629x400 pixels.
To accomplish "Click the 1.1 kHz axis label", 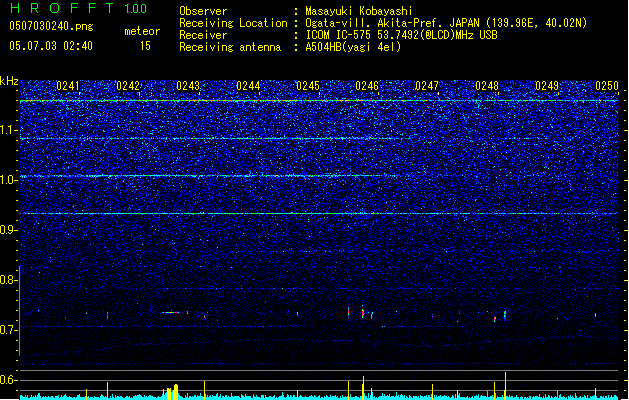I will (x=9, y=130).
